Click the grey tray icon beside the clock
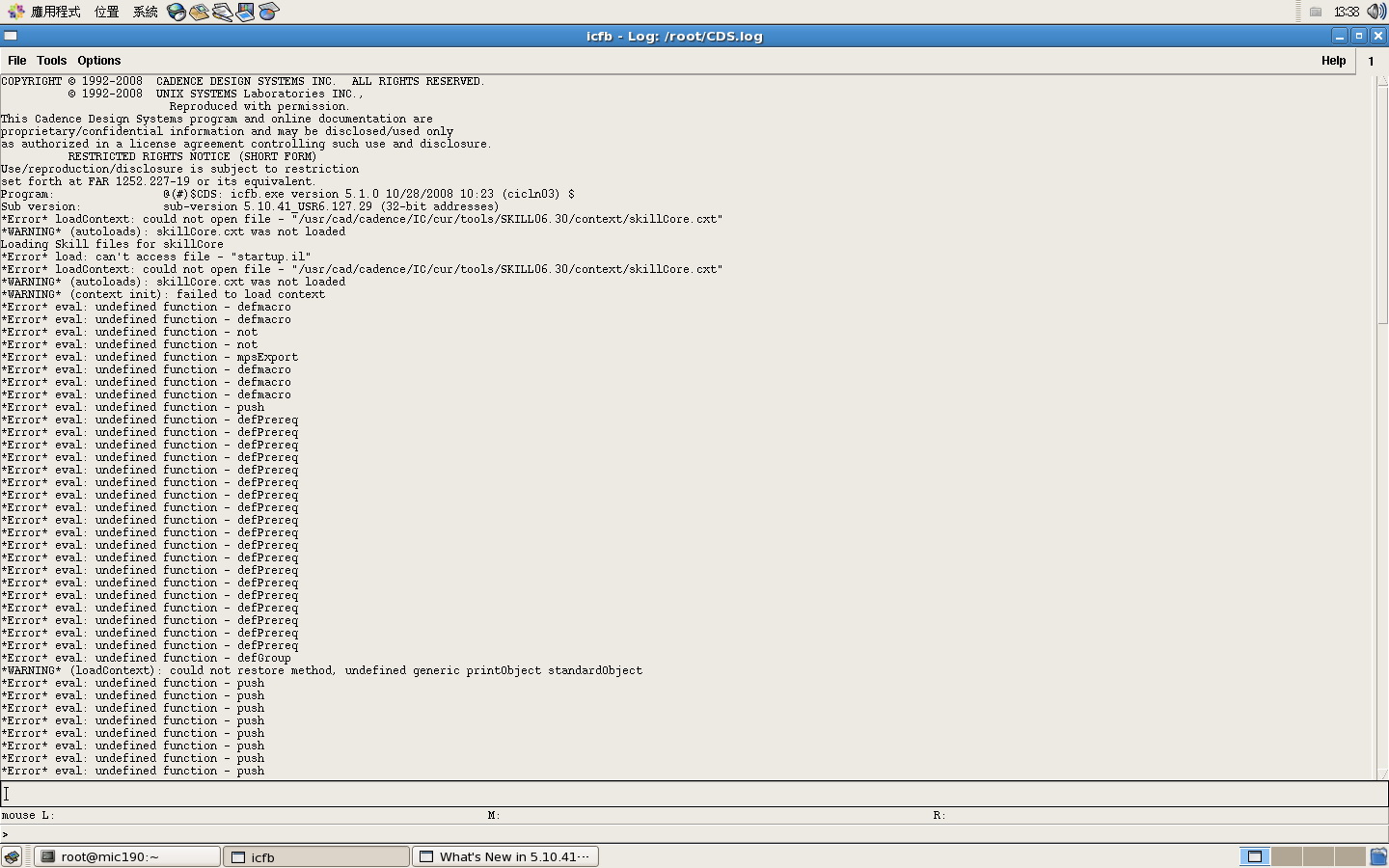Viewport: 1389px width, 868px height. point(1316,12)
